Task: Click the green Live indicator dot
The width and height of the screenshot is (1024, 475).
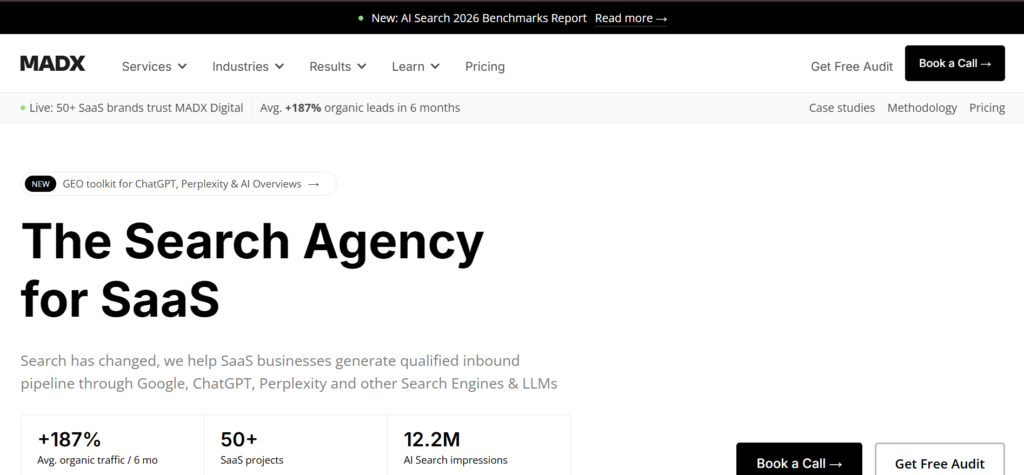Action: pos(24,108)
